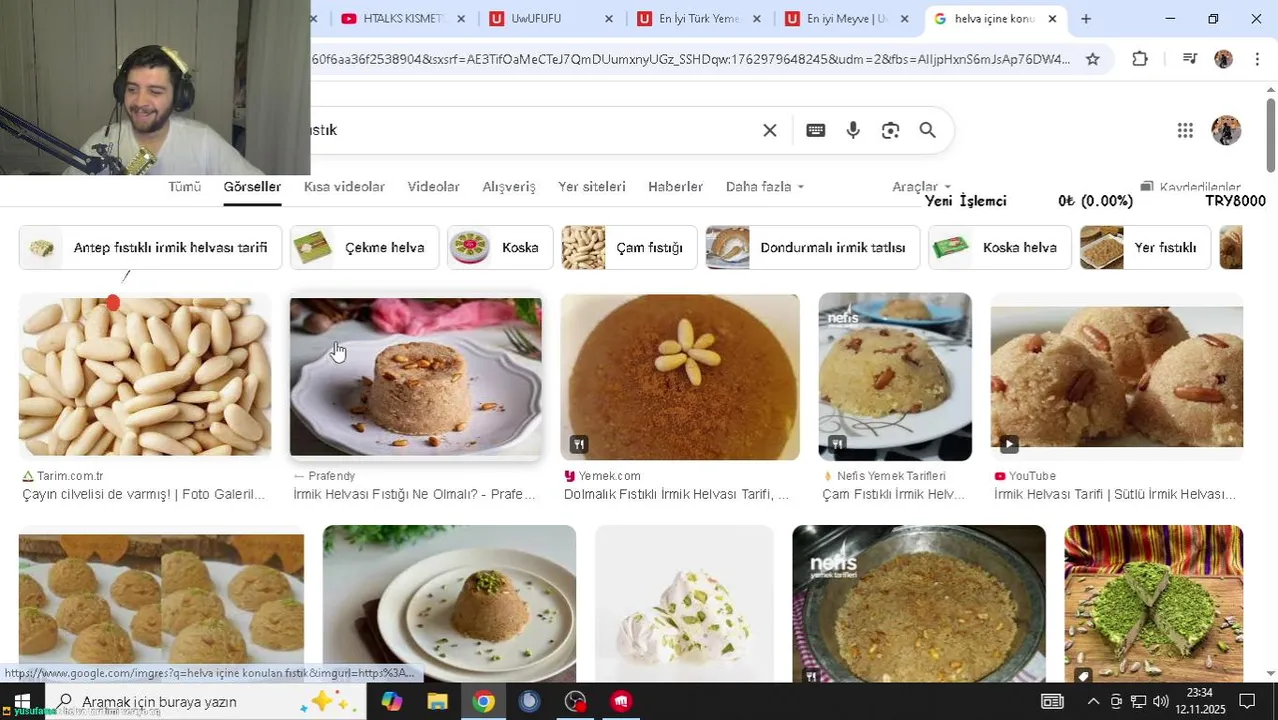Search by image with camera lens icon
Screen dimensions: 1278x720
[890, 130]
